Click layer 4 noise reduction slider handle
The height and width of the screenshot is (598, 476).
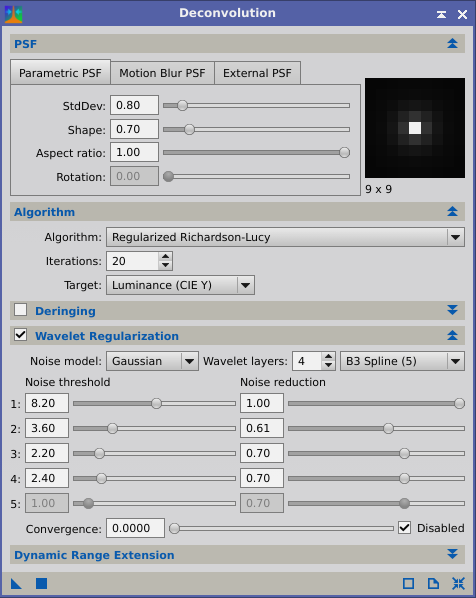[x=404, y=478]
